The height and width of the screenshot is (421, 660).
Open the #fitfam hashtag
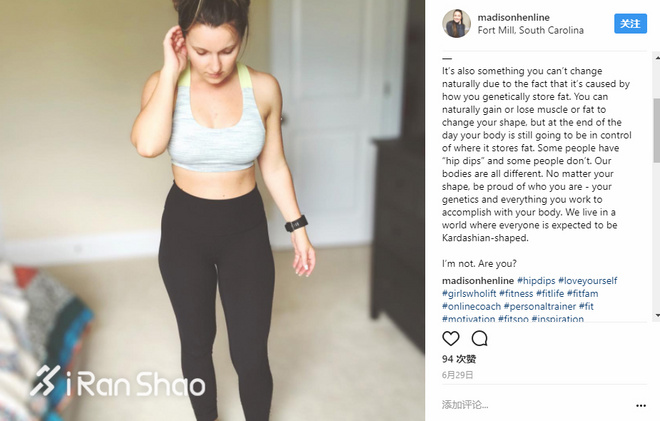coord(583,293)
